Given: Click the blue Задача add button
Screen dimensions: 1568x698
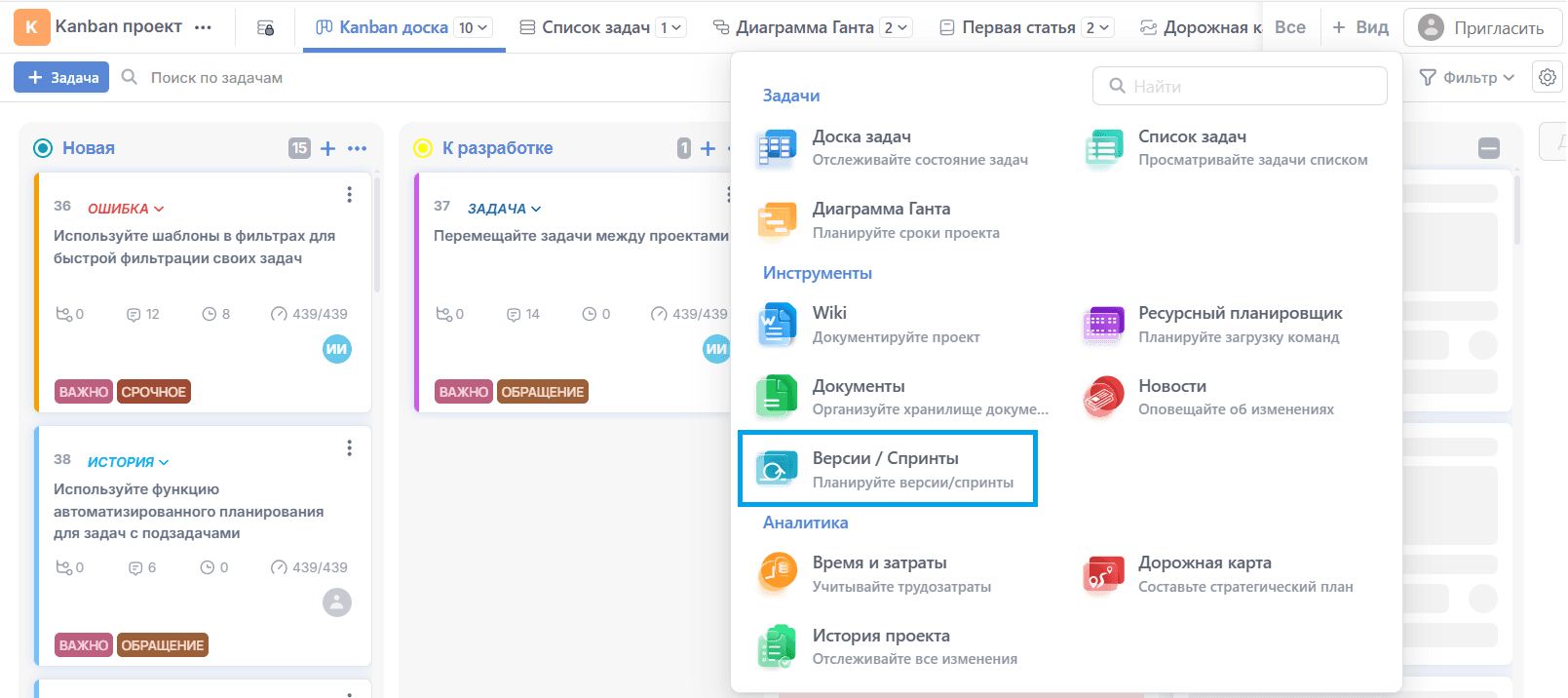Looking at the screenshot, I should tap(61, 78).
